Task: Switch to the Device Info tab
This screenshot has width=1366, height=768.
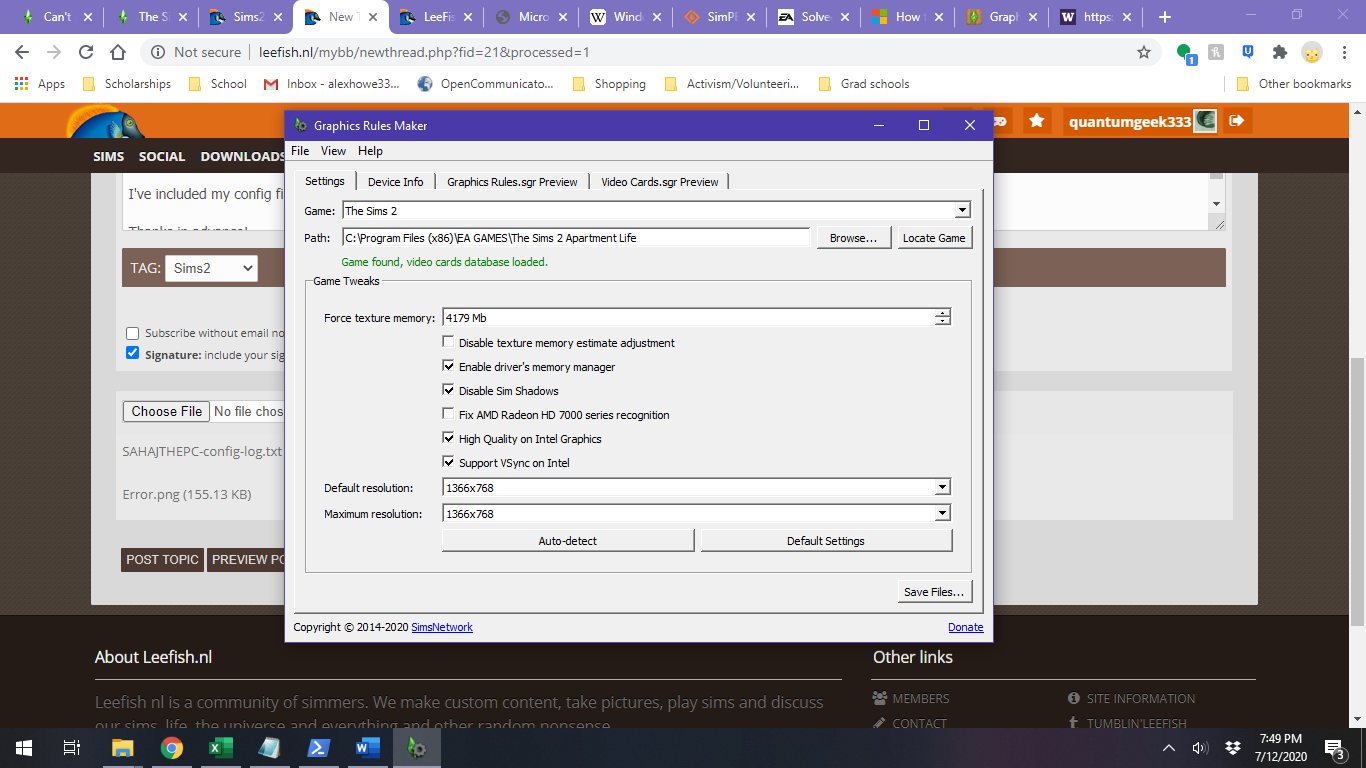Action: point(395,182)
